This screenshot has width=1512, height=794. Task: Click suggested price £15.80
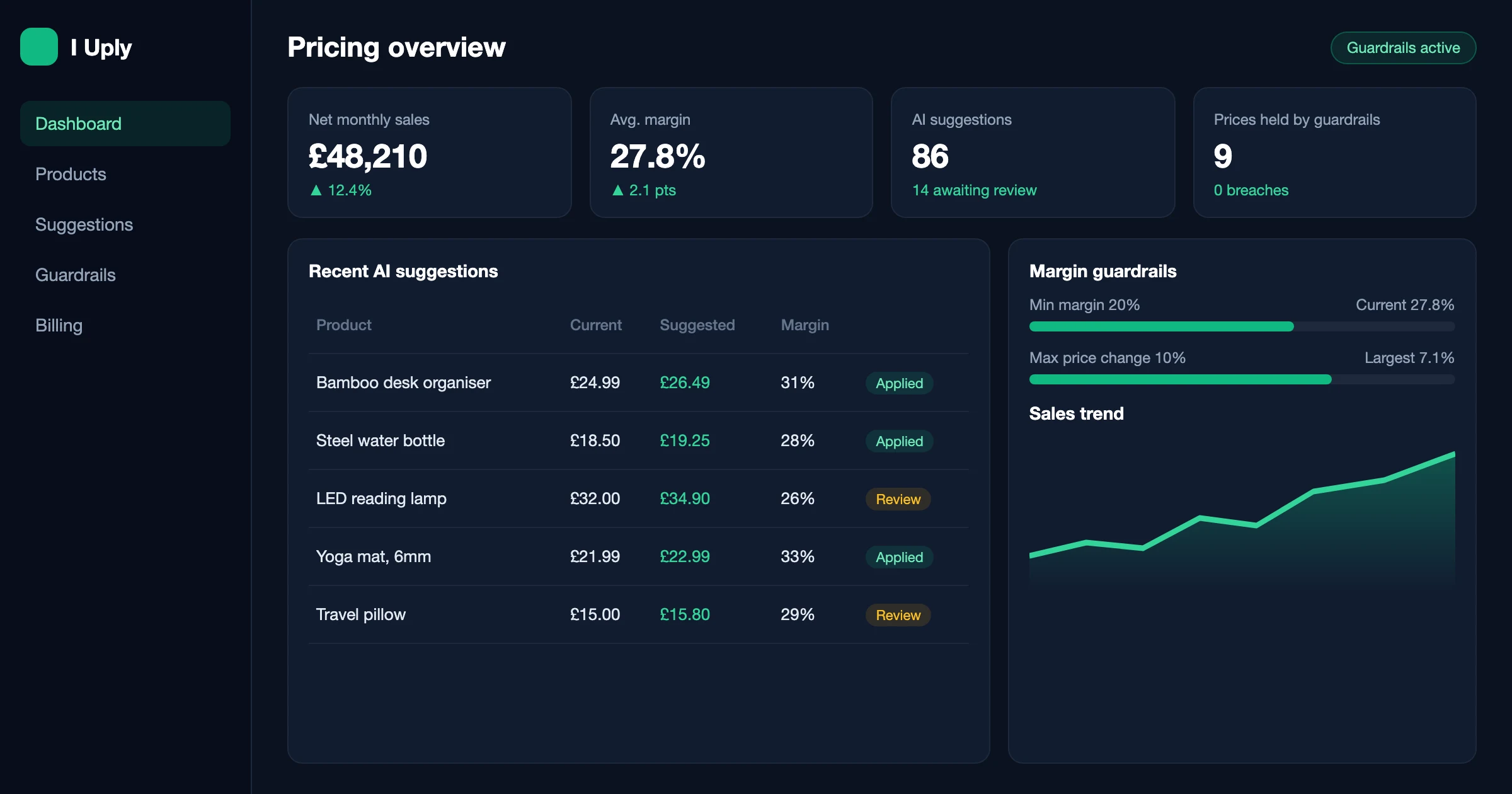pyautogui.click(x=684, y=614)
